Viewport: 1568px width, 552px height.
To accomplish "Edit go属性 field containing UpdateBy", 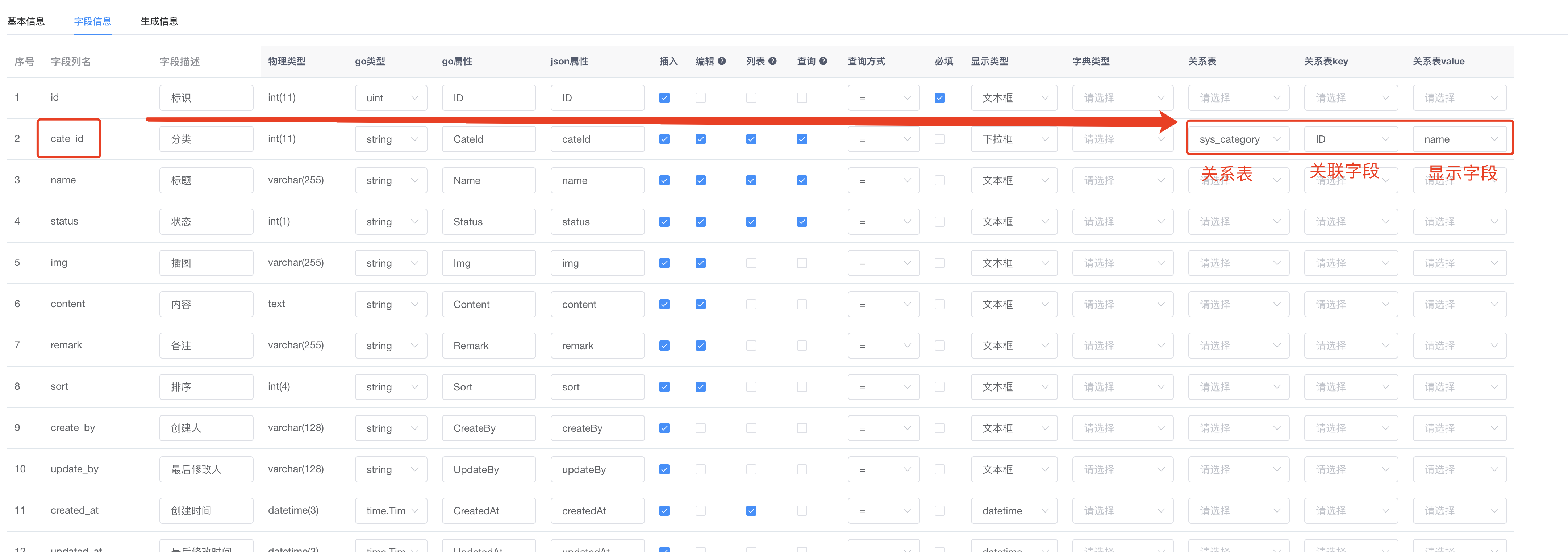I will pos(489,469).
